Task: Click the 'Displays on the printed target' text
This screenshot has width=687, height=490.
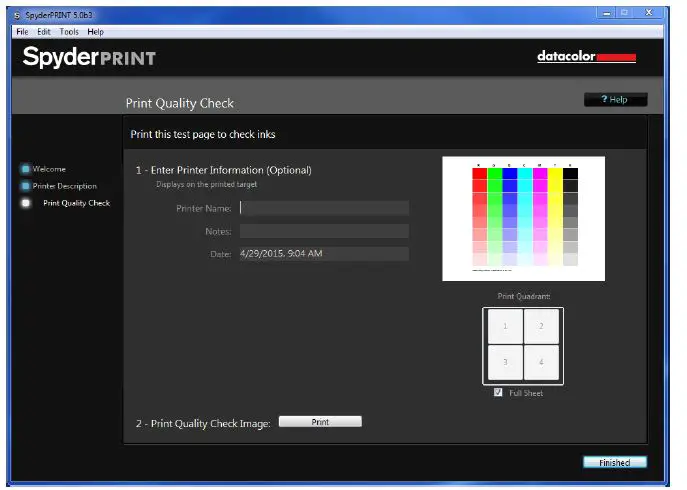Action: click(x=206, y=185)
